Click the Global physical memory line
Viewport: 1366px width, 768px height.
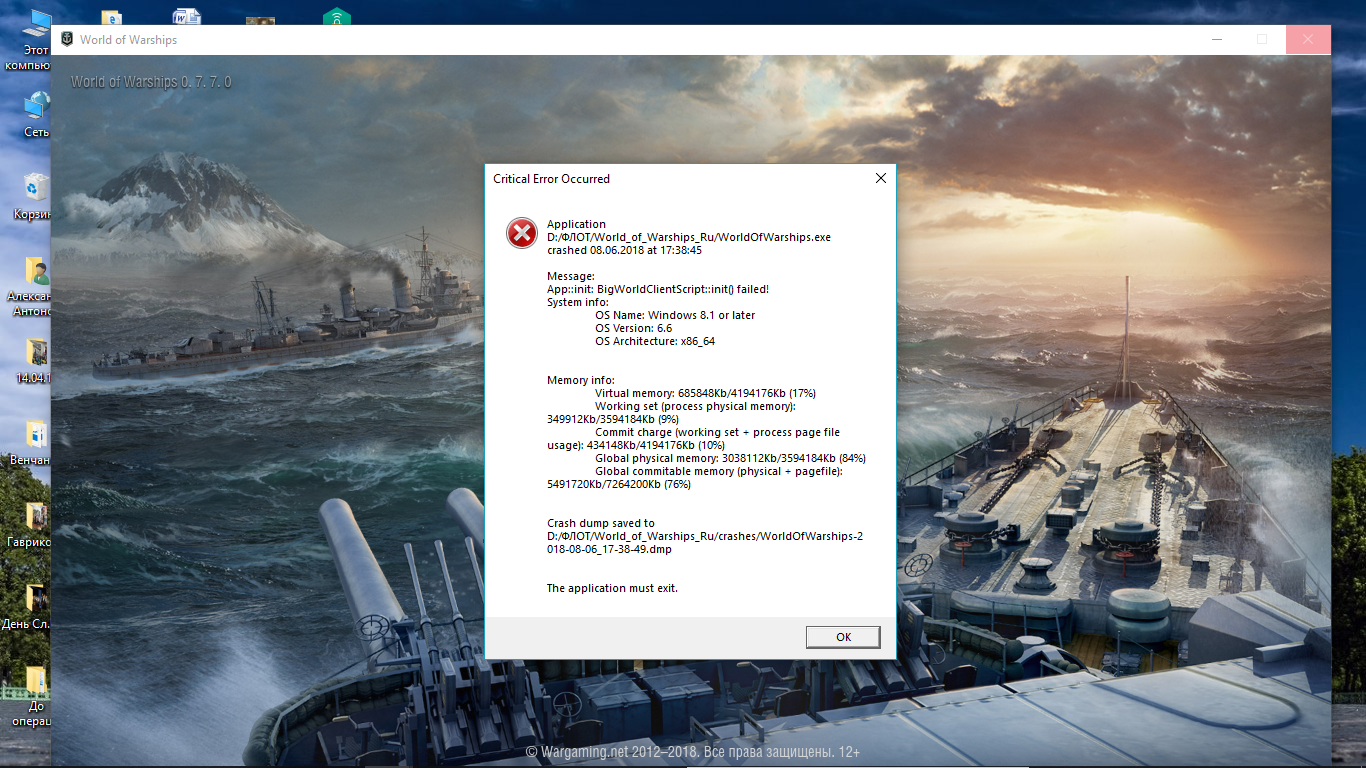click(730, 458)
